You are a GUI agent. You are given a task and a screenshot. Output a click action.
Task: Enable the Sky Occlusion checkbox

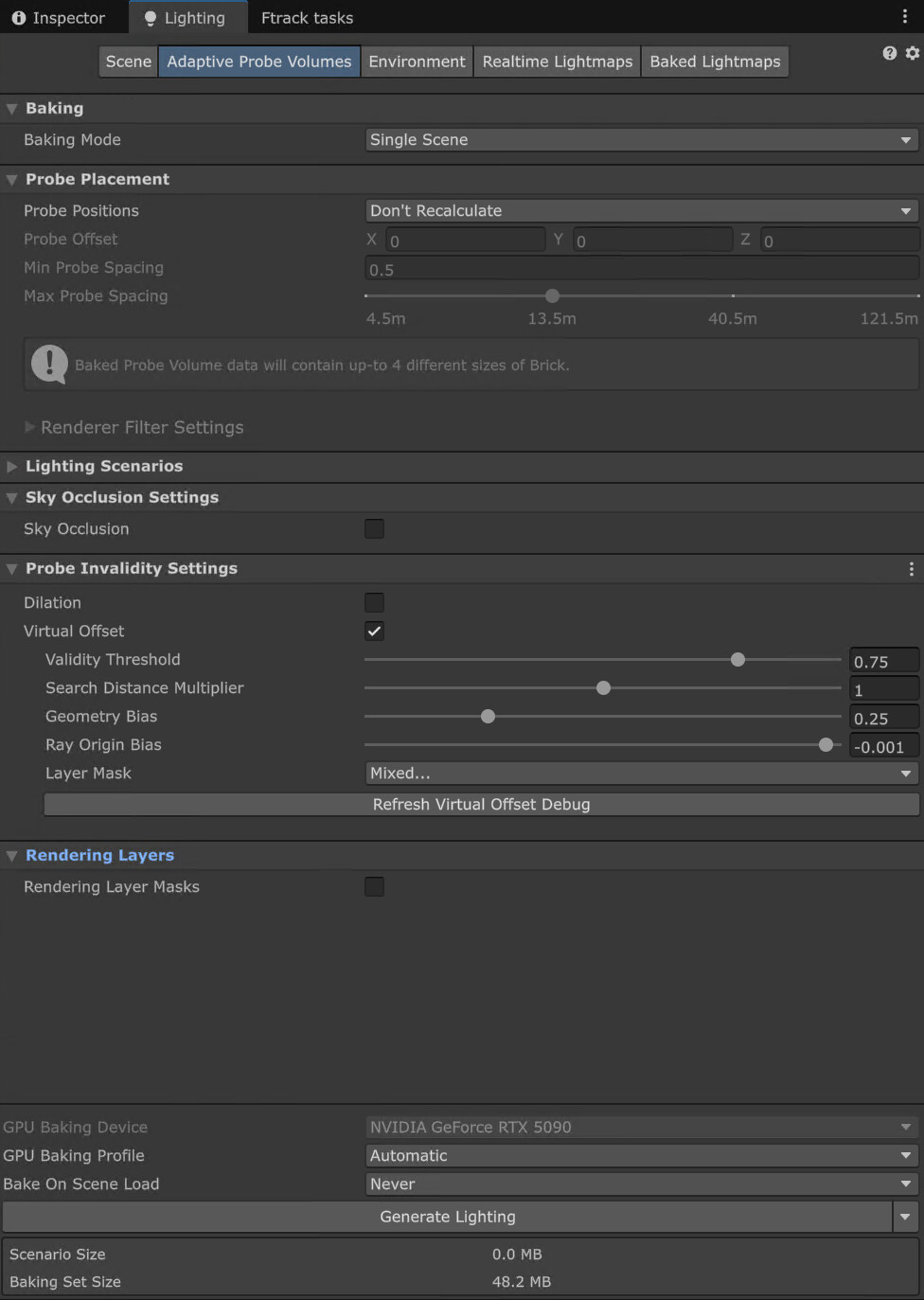374,528
